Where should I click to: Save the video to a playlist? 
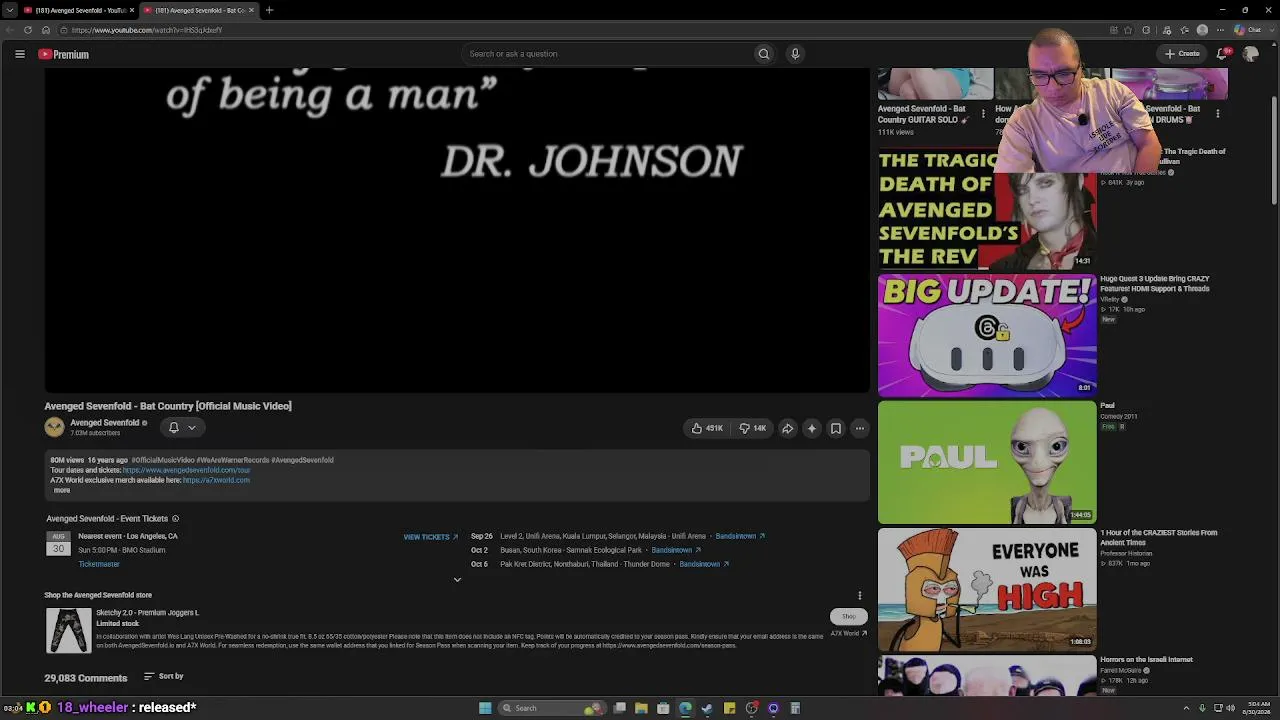point(836,428)
